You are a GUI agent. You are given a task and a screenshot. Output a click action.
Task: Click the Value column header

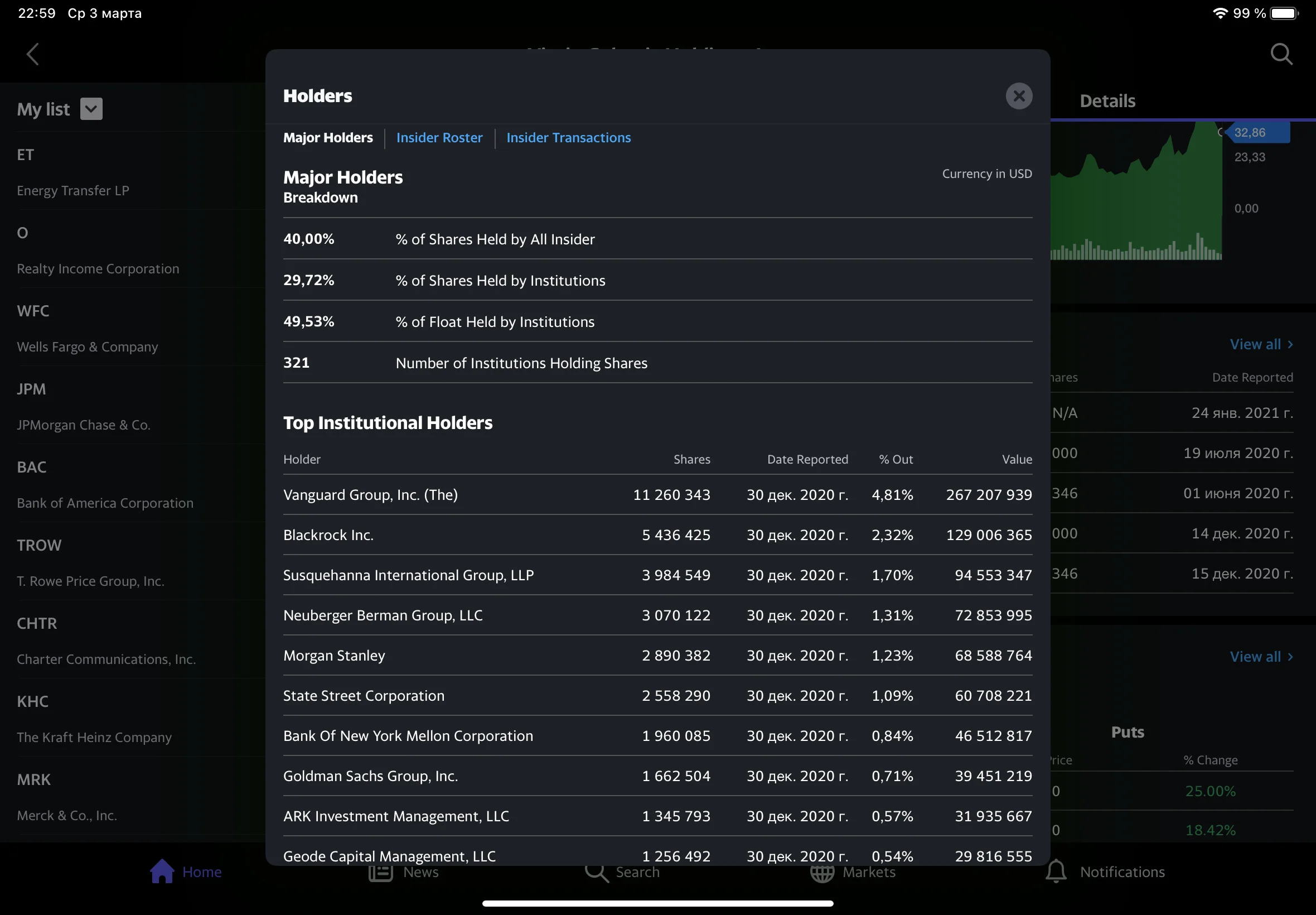[1017, 459]
